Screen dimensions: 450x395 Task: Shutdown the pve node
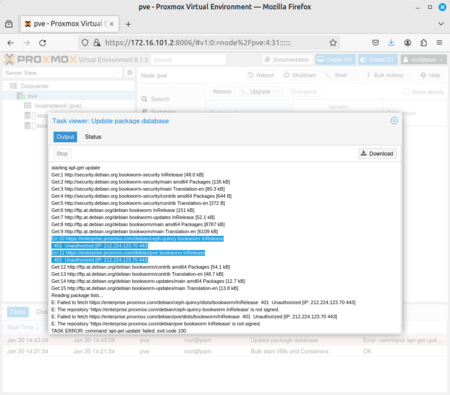click(300, 75)
